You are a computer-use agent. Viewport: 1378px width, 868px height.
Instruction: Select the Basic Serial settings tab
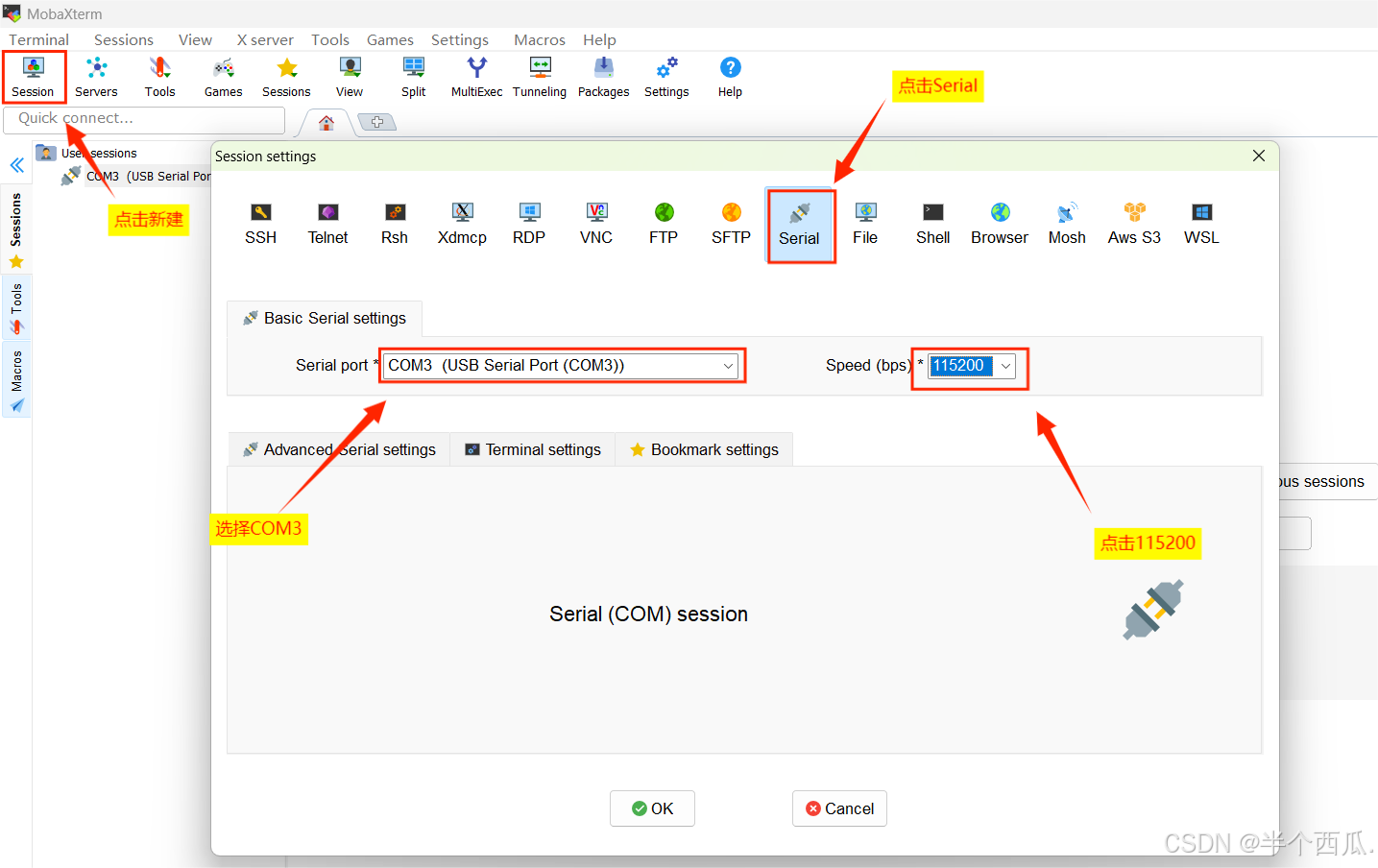325,318
